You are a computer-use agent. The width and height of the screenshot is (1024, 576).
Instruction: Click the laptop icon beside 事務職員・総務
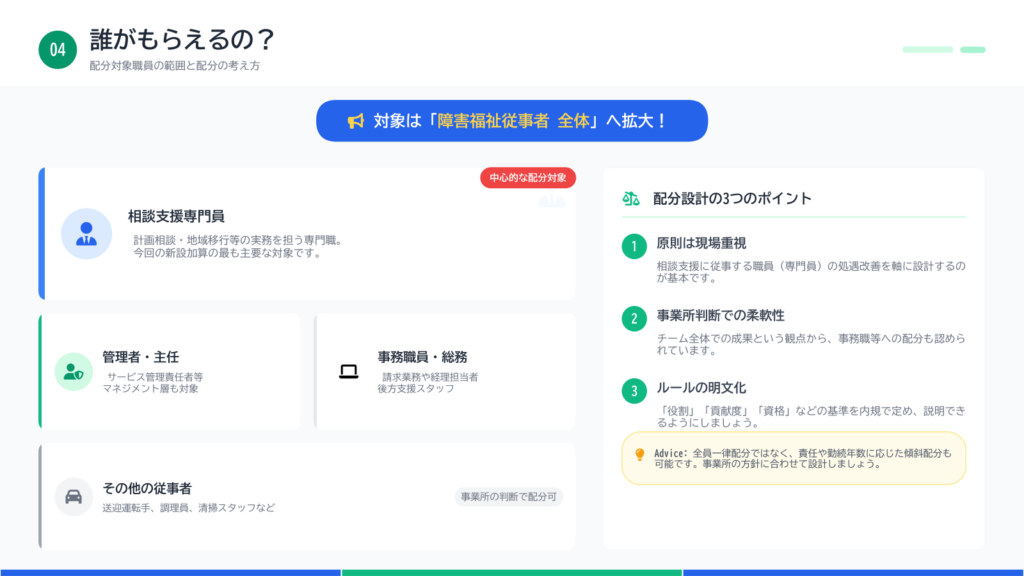coord(348,372)
